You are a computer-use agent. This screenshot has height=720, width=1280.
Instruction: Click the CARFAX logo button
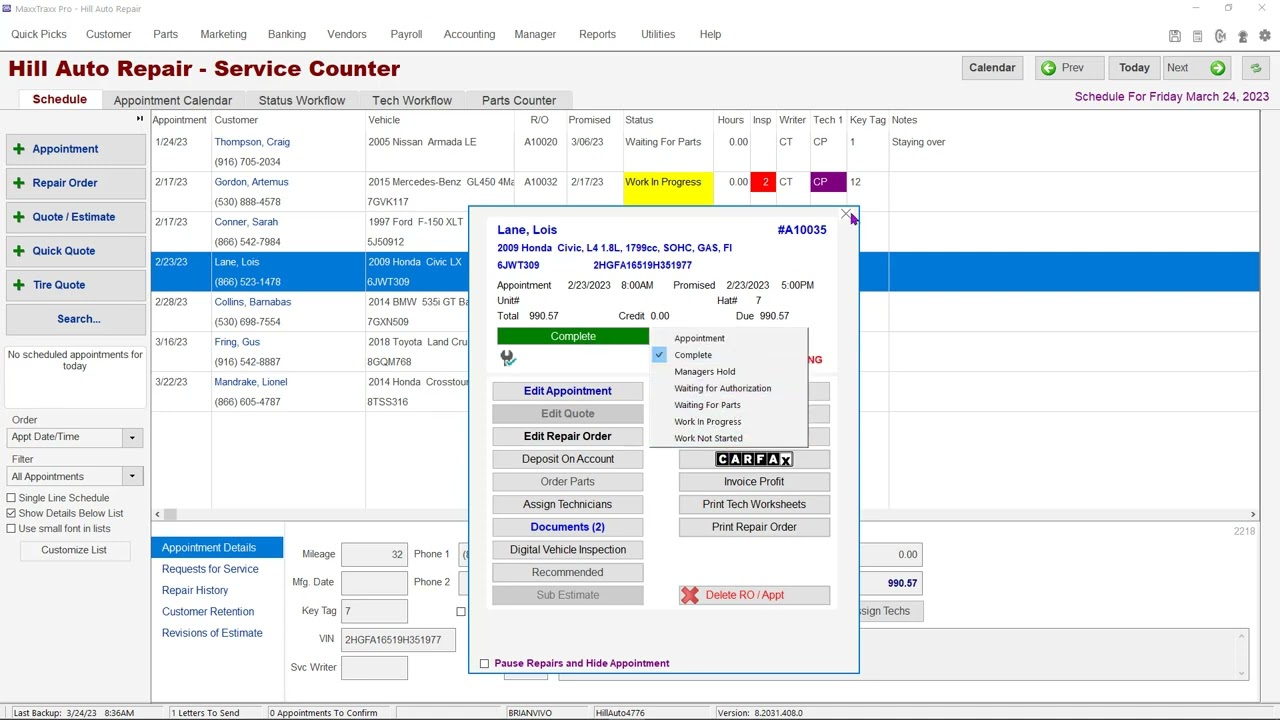pyautogui.click(x=754, y=459)
